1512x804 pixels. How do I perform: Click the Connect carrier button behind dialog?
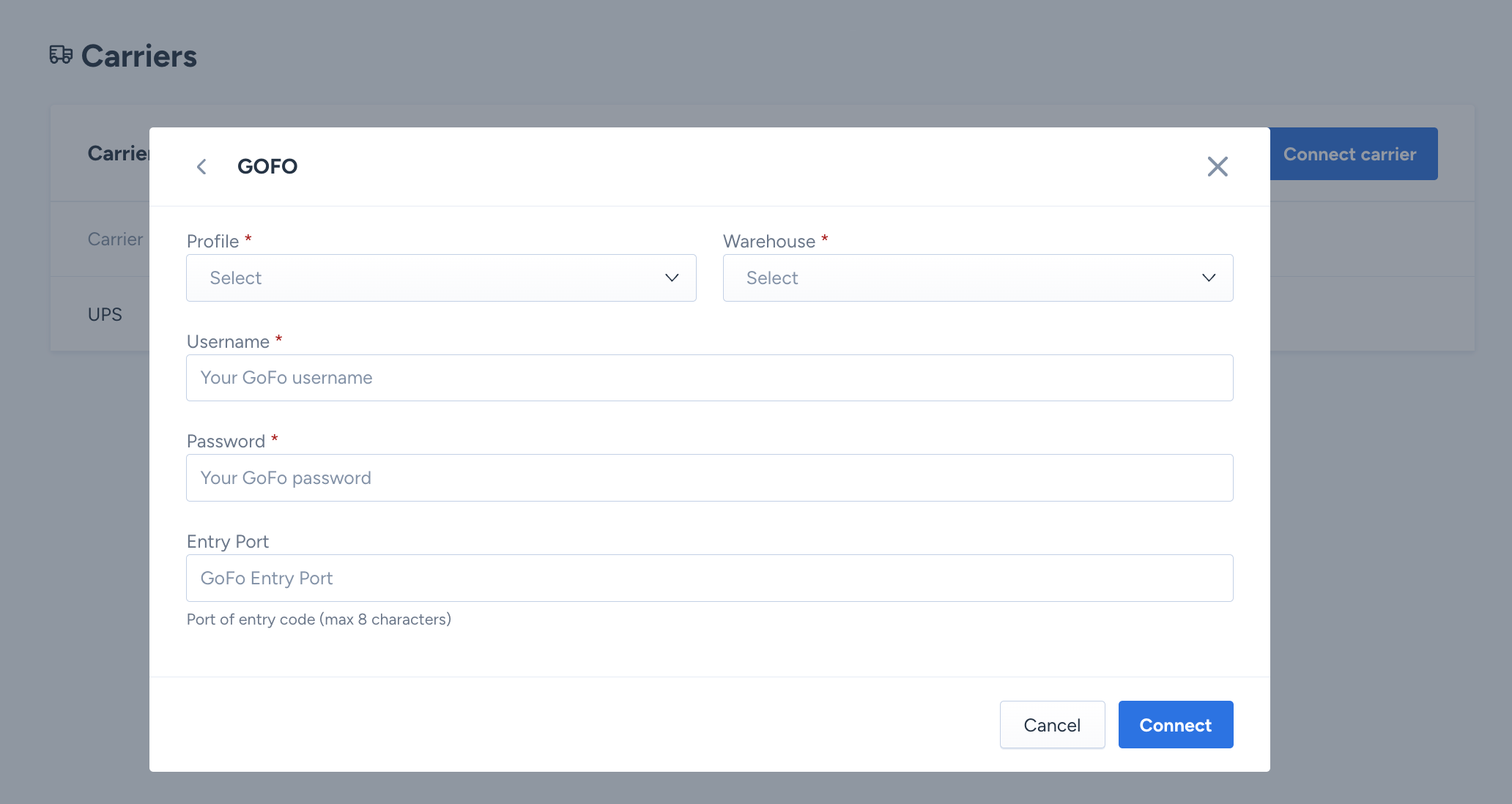pos(1354,154)
